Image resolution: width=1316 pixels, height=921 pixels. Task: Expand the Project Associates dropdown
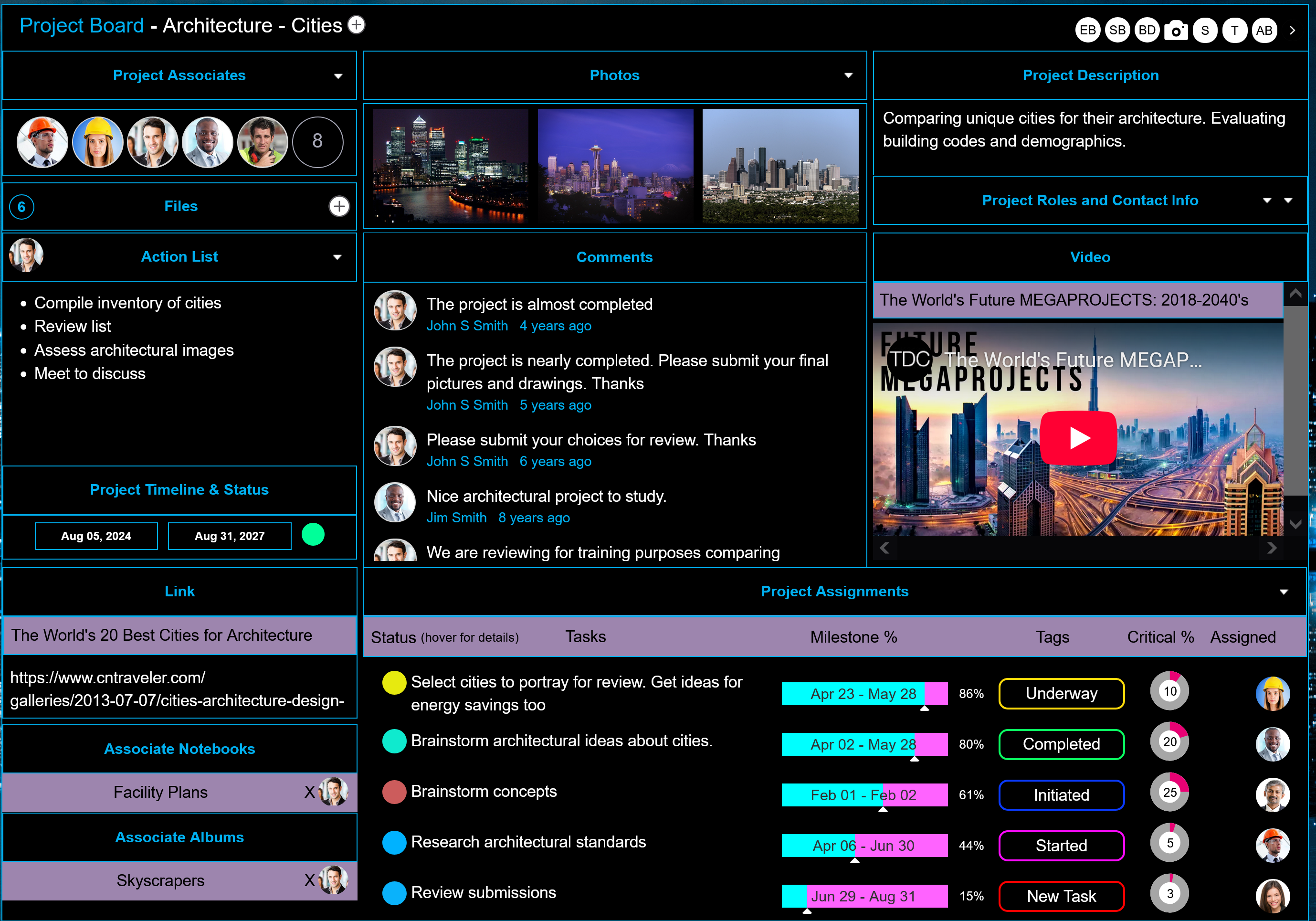338,76
